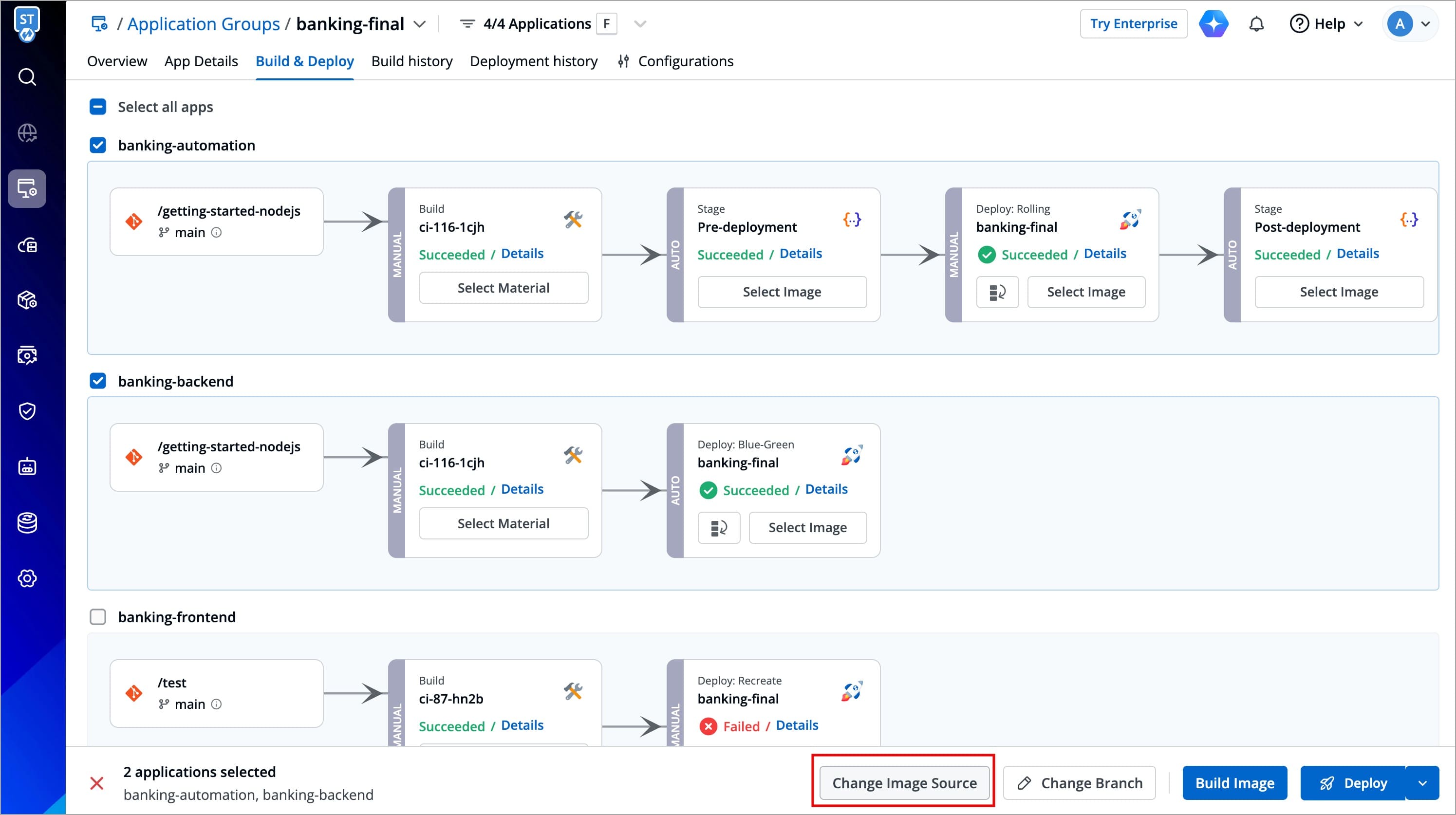Toggle the Select all apps checkbox
1456x815 pixels.
click(x=98, y=107)
